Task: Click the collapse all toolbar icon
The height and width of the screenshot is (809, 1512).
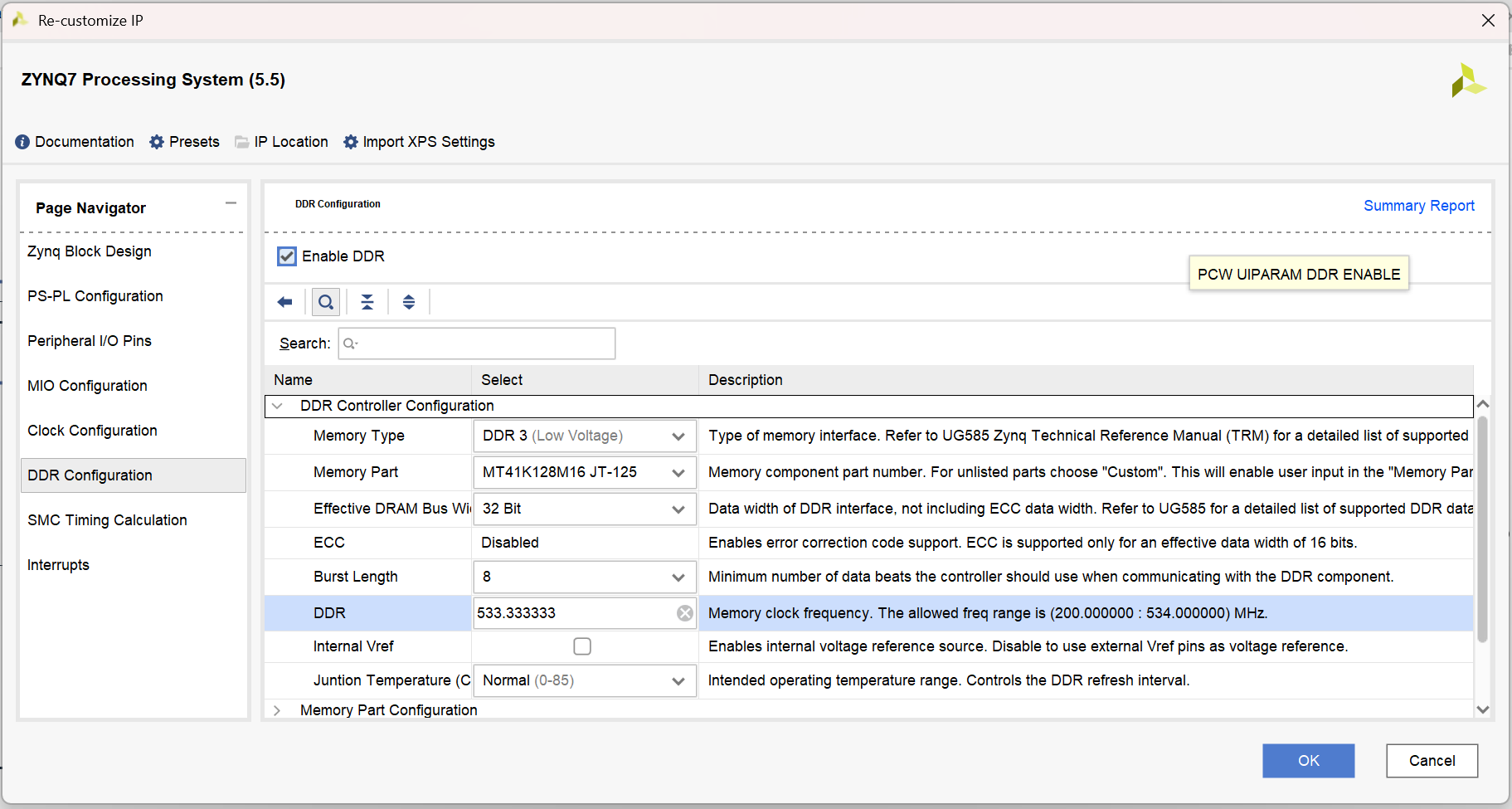Action: [x=367, y=302]
